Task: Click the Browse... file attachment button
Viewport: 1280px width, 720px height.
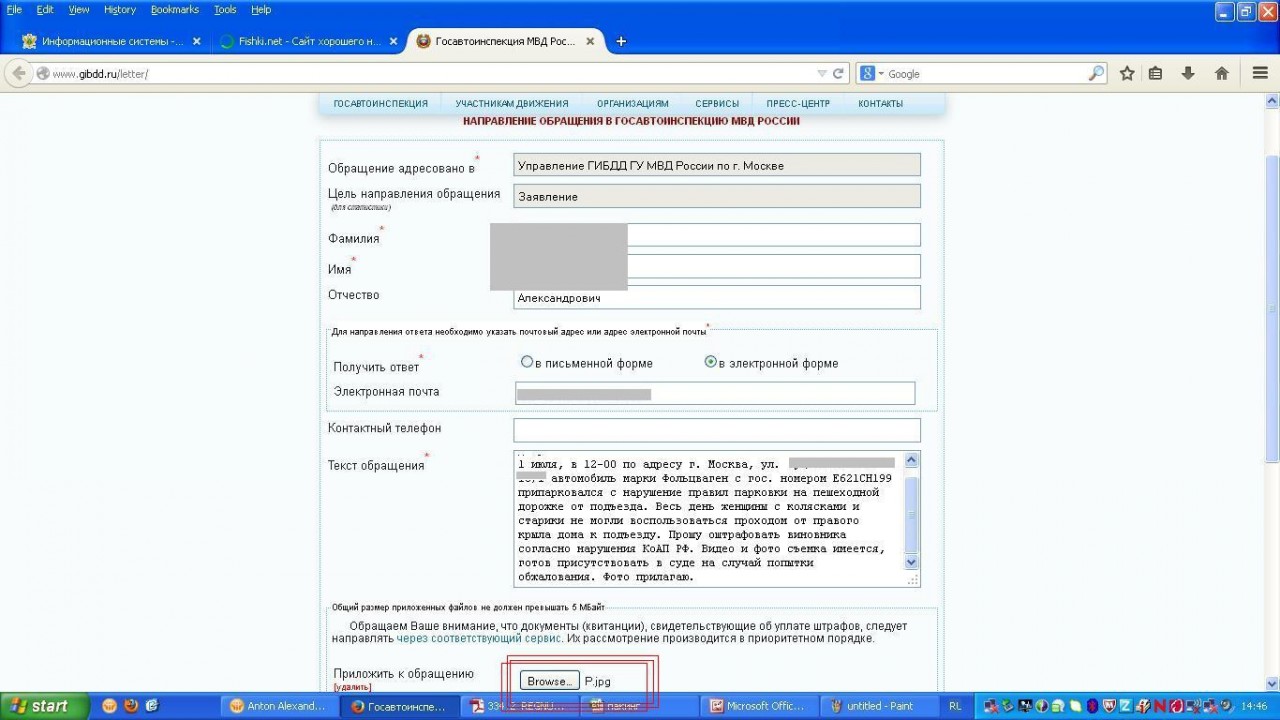Action: point(549,681)
